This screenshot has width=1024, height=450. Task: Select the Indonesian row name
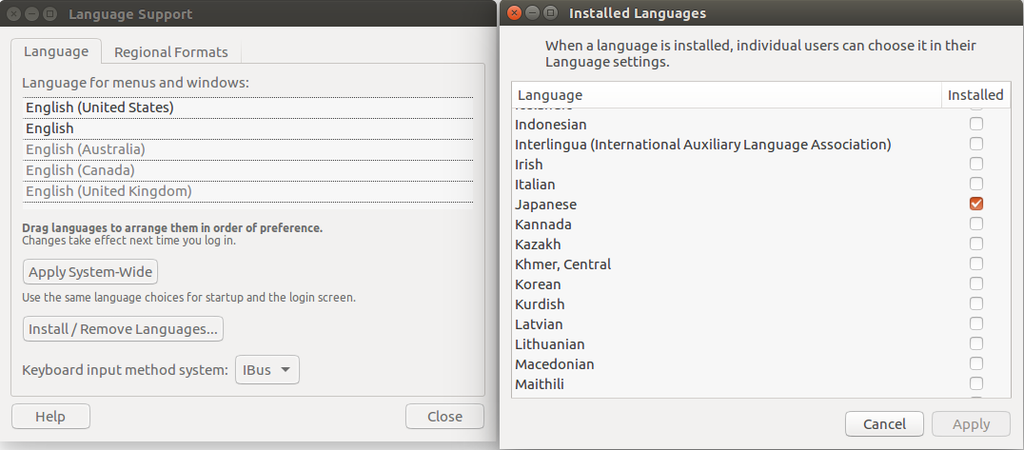pos(551,124)
